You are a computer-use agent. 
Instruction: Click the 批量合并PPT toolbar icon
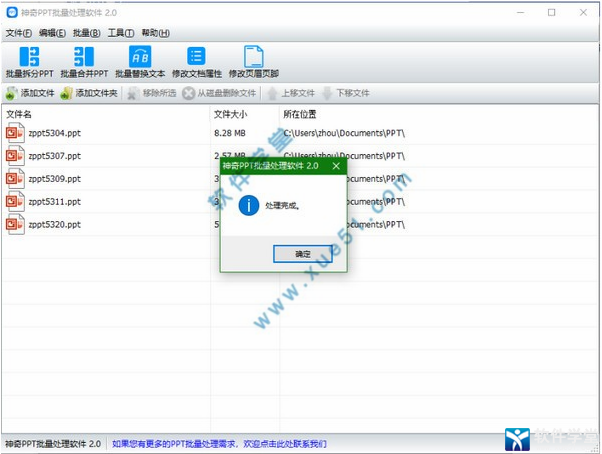pyautogui.click(x=84, y=60)
